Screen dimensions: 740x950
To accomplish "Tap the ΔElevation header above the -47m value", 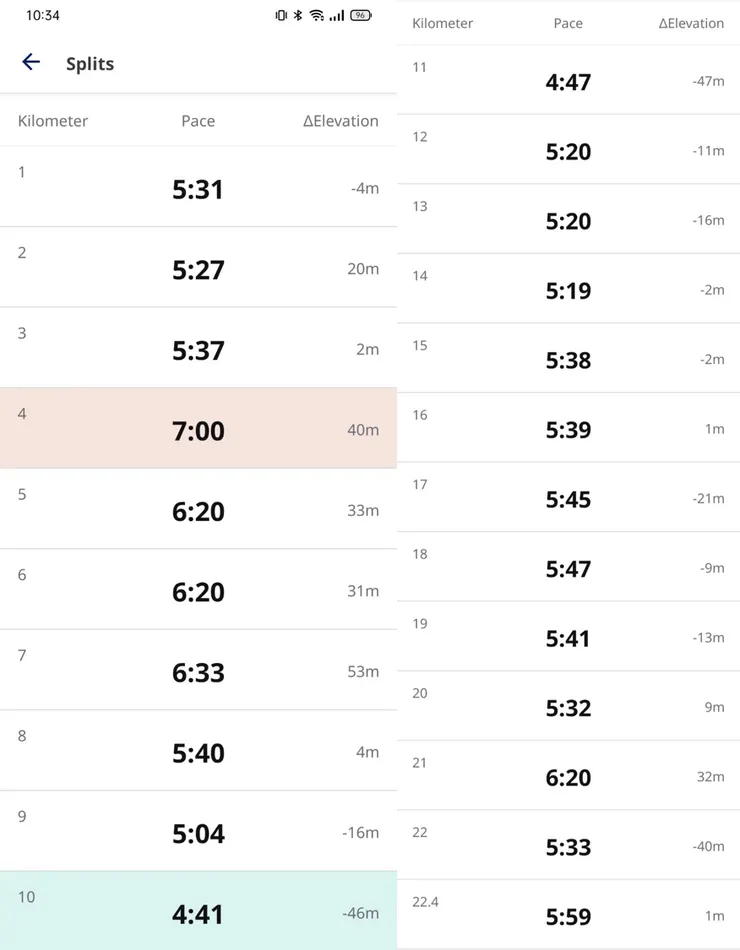I will 691,23.
